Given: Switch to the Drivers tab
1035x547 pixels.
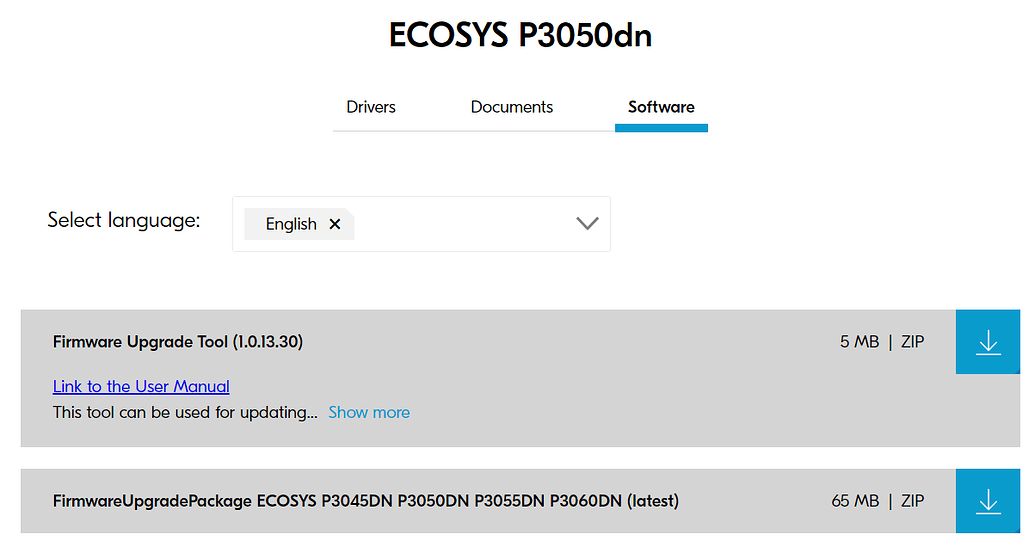Looking at the screenshot, I should (371, 107).
